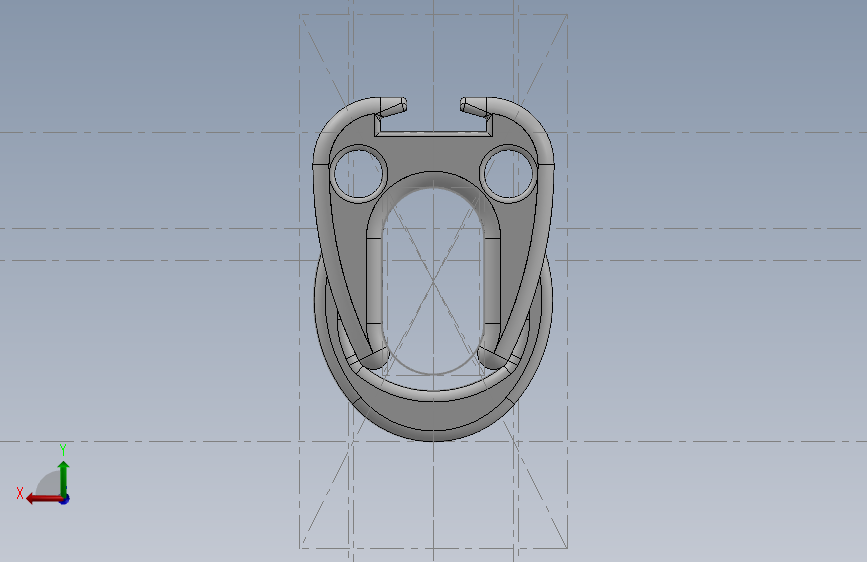Click the red X axis arrow of the triad

(x=44, y=499)
